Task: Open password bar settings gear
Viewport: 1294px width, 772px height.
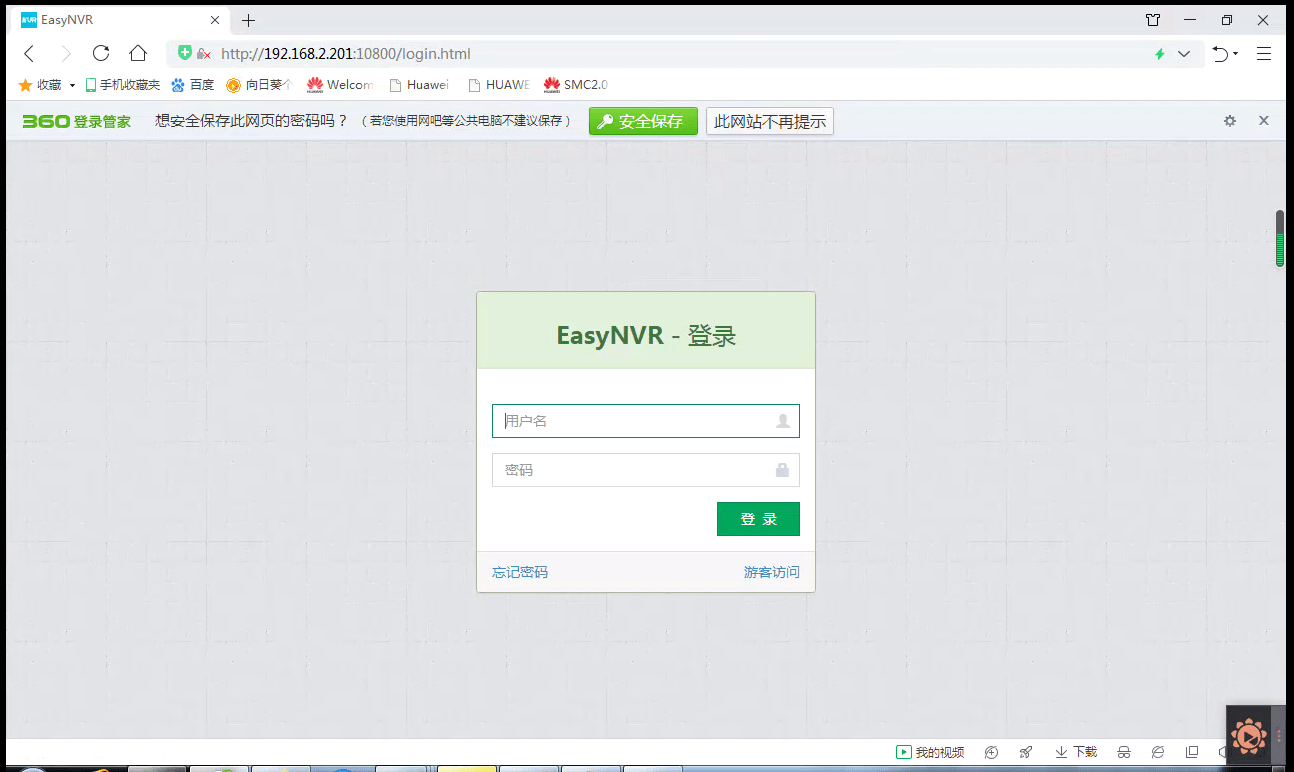Action: click(1230, 121)
